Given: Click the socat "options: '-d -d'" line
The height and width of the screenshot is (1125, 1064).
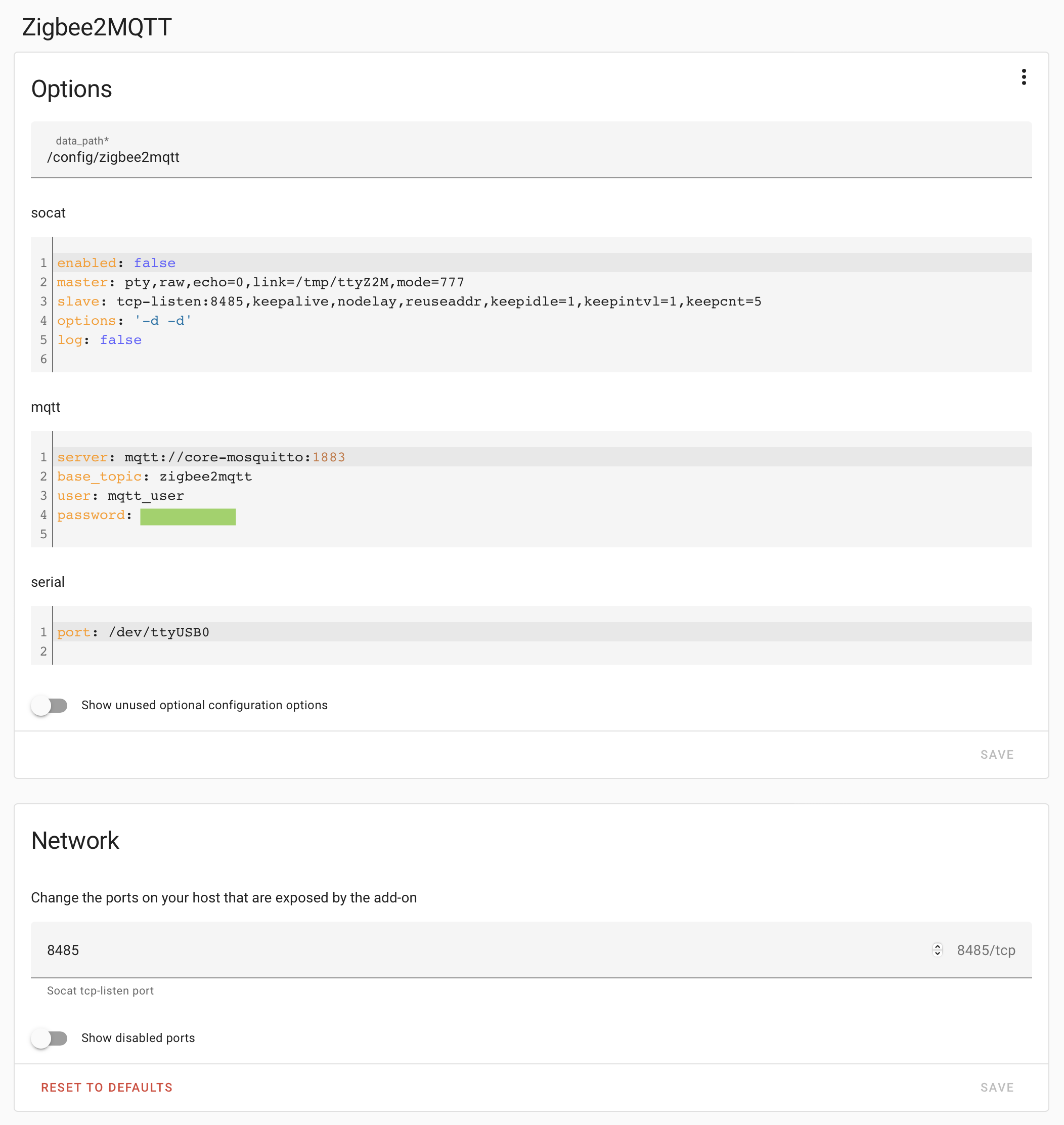Looking at the screenshot, I should 543,321.
